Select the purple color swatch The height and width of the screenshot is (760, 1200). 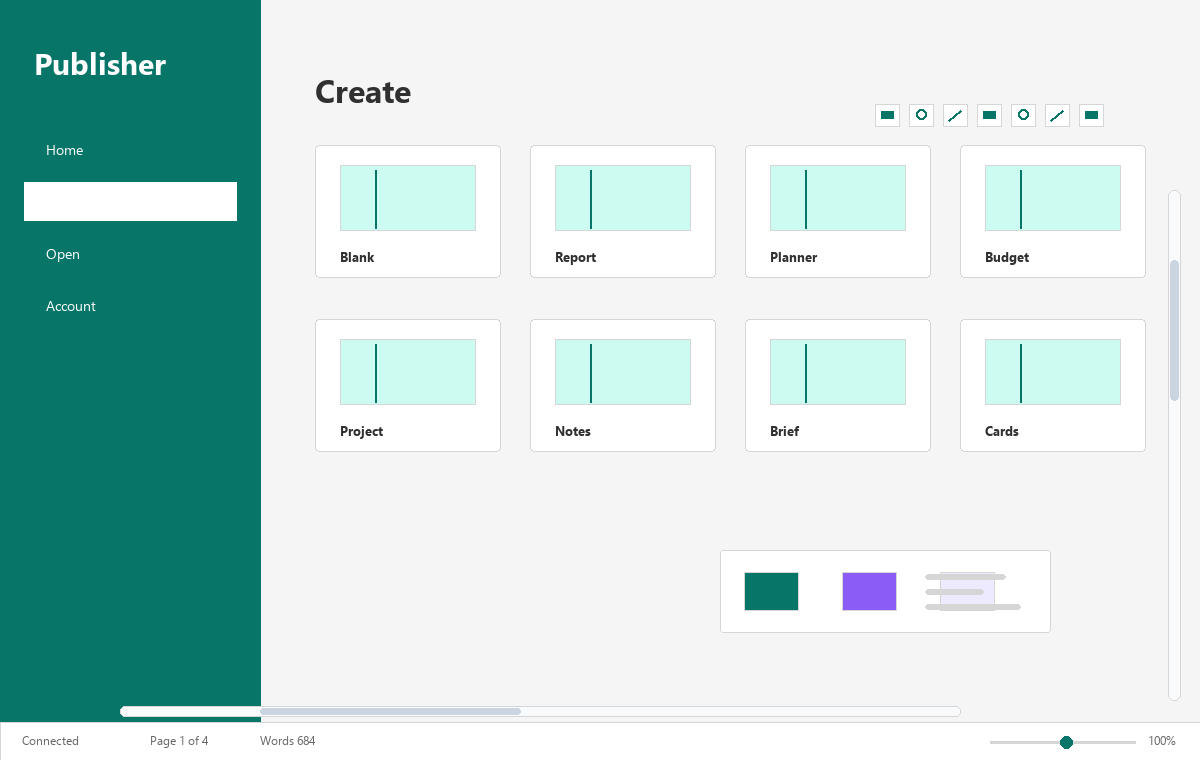tap(869, 591)
